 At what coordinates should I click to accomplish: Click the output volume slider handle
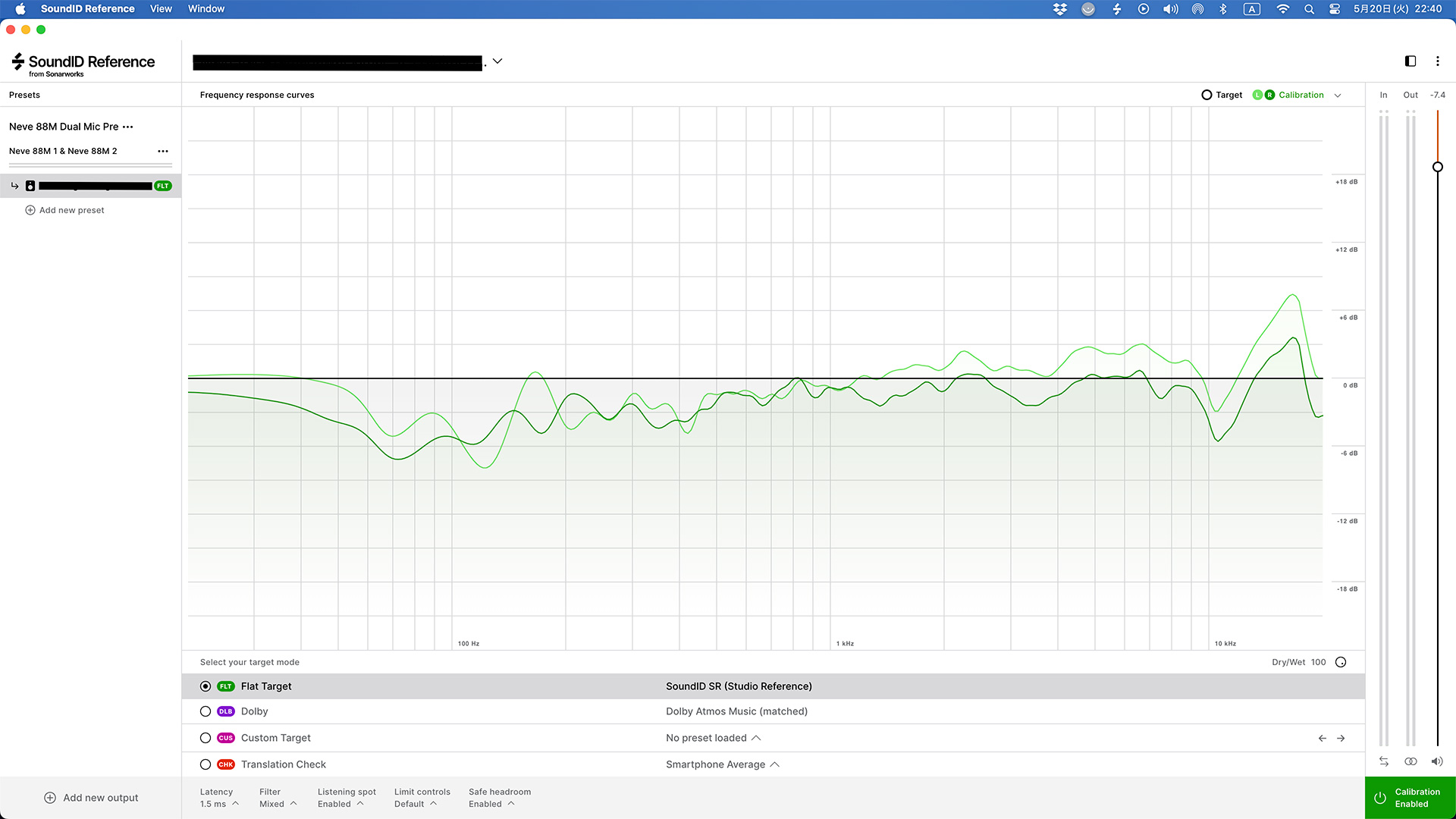tap(1438, 167)
